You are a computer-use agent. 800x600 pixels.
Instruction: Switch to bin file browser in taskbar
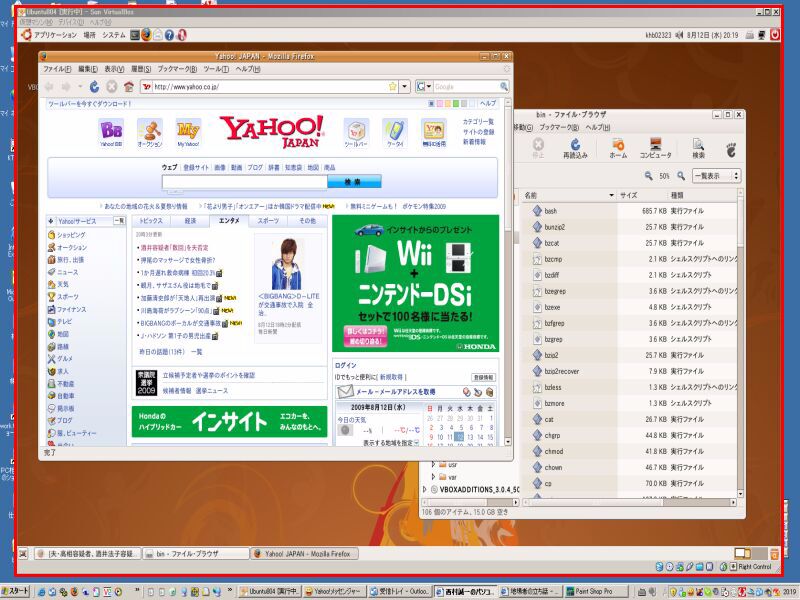coord(195,554)
